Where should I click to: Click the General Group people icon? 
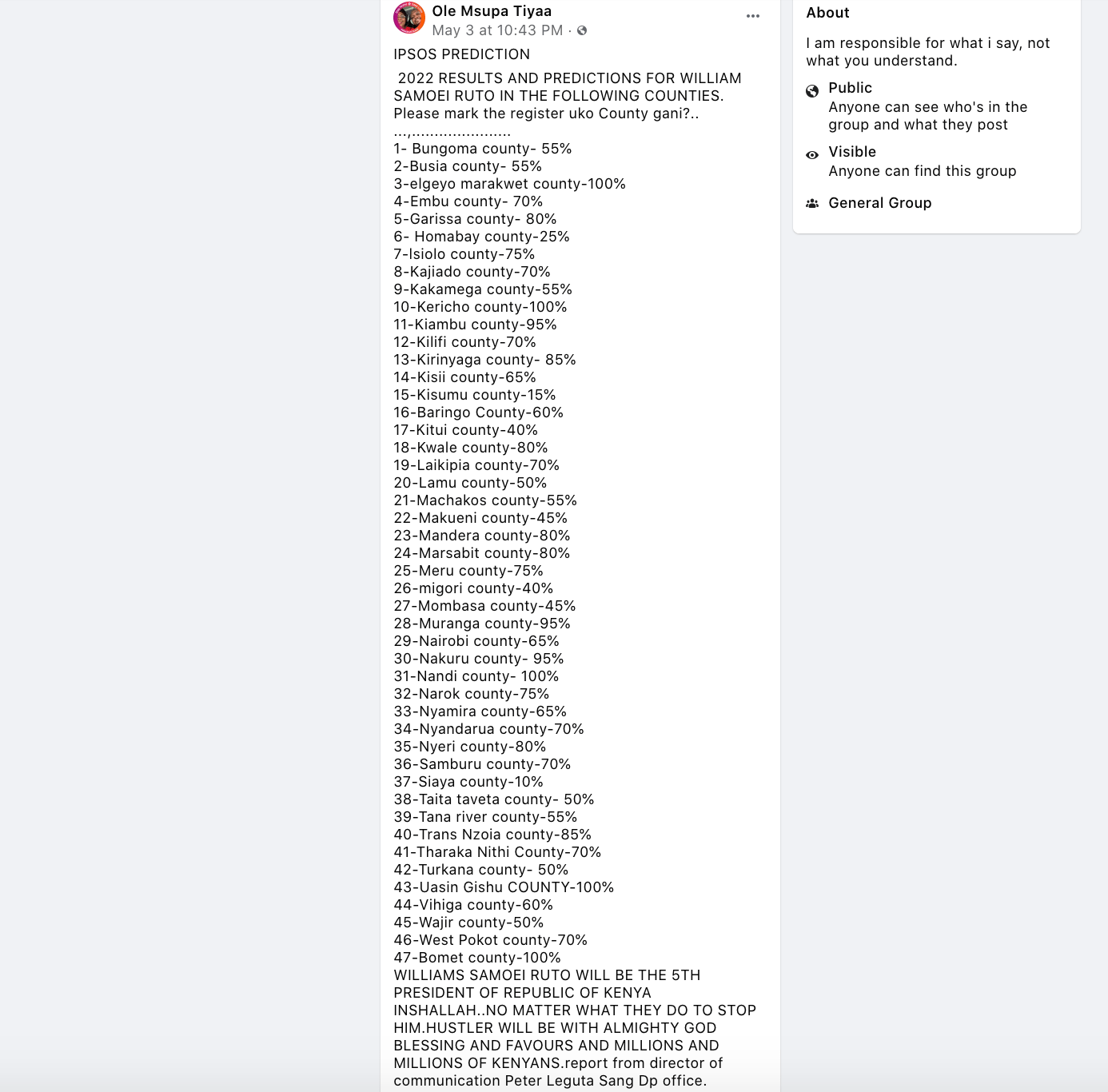tap(812, 203)
